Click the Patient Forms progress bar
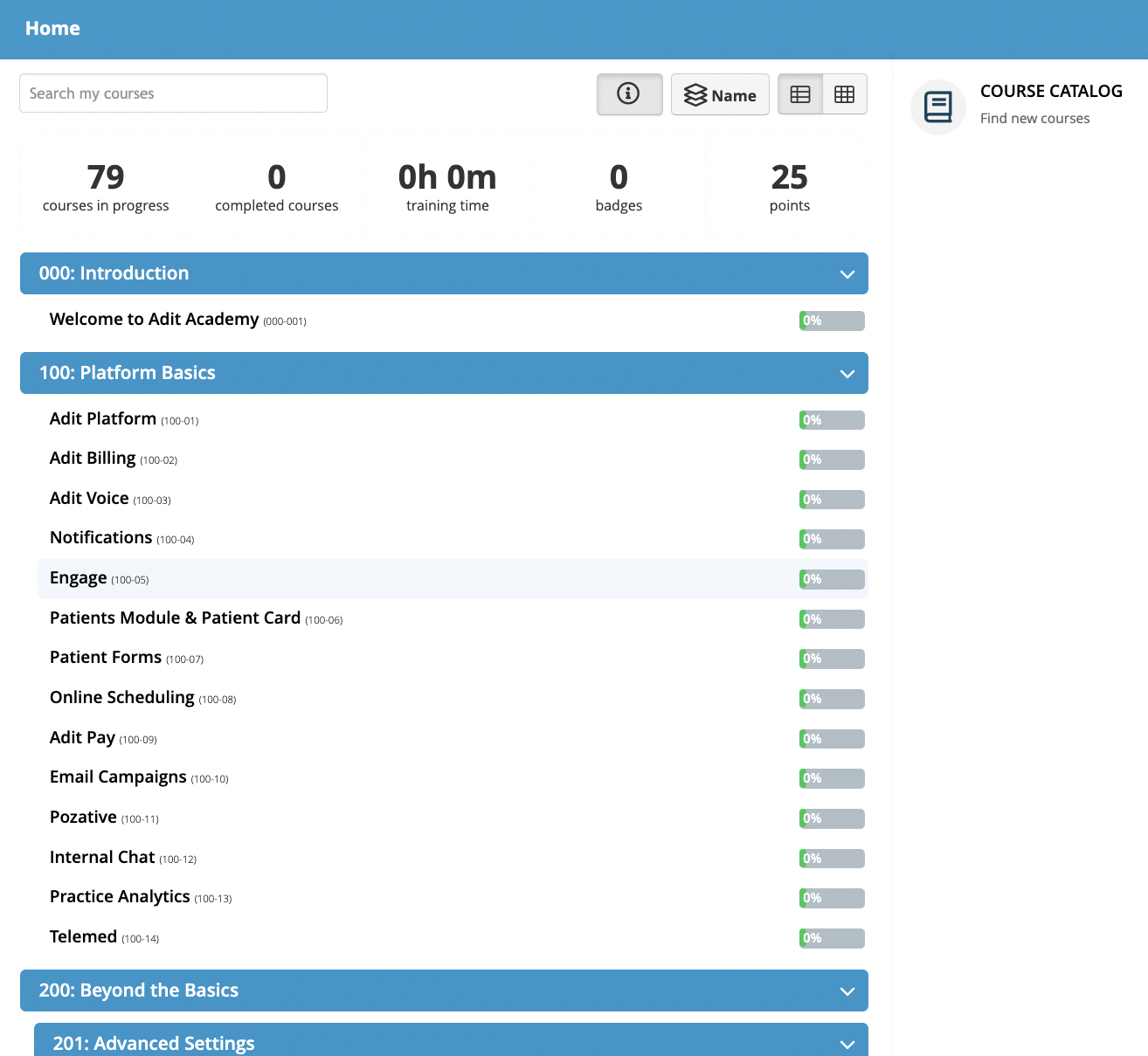This screenshot has height=1056, width=1148. 832,659
